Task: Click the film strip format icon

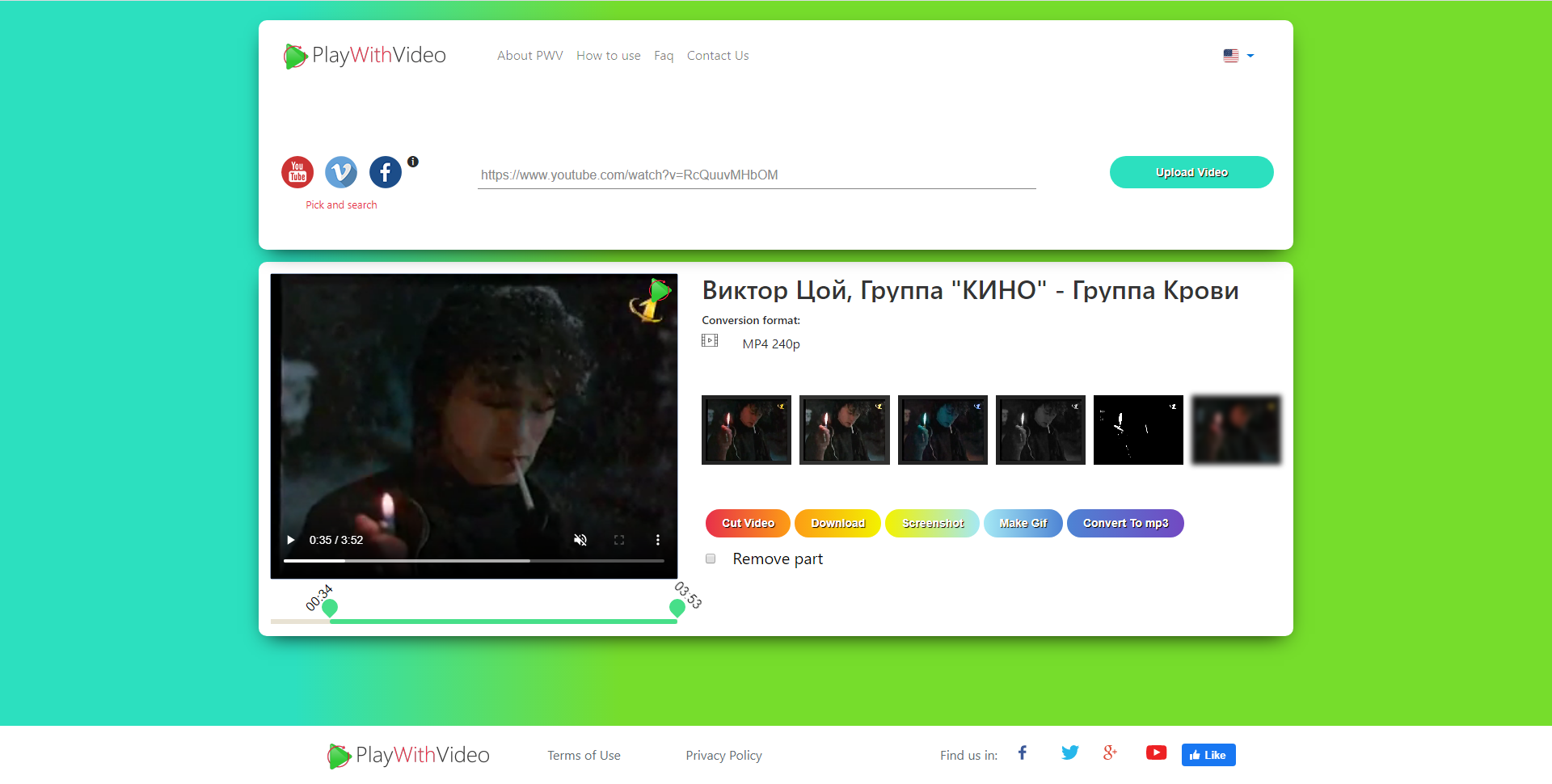Action: point(710,341)
